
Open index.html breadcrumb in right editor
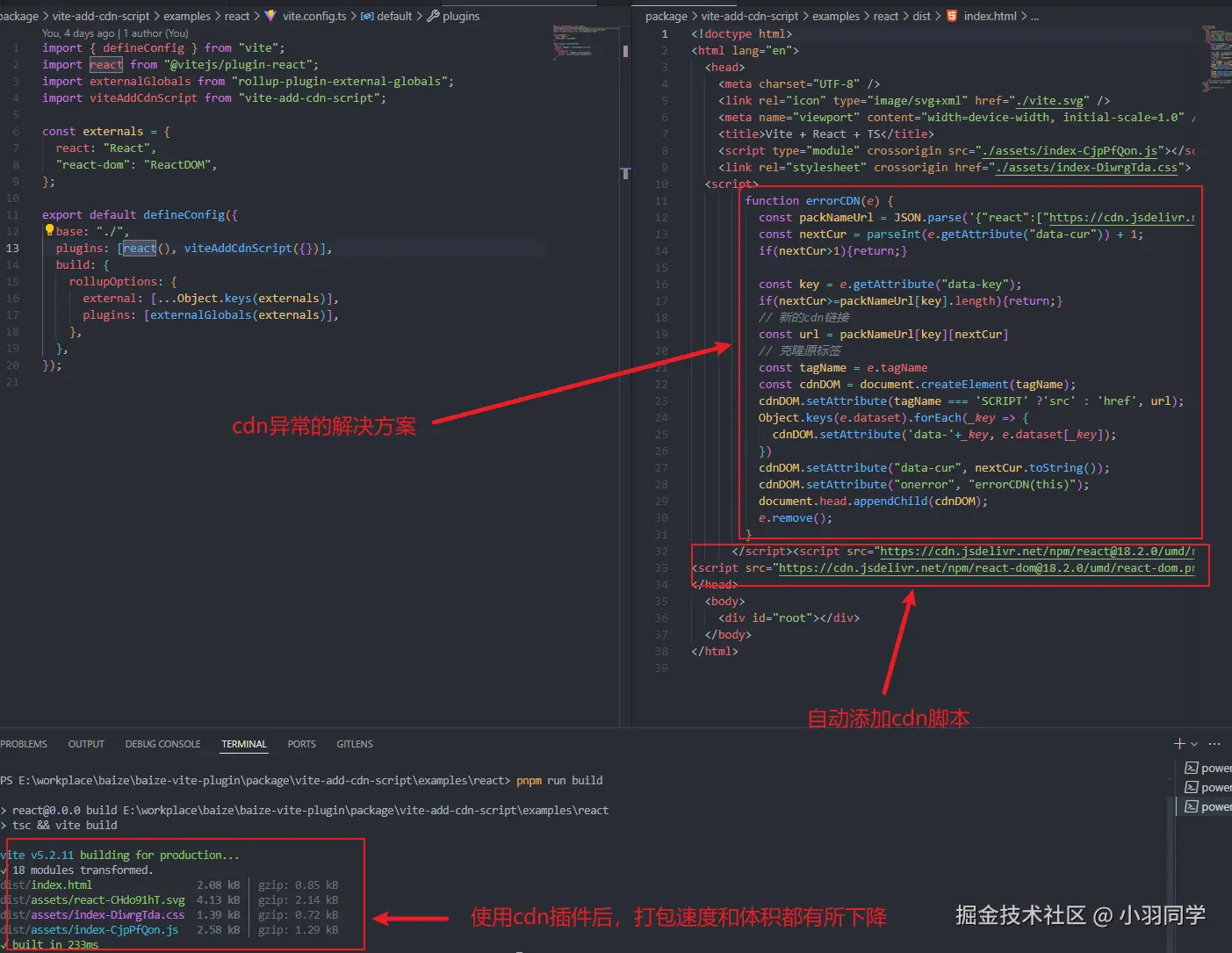pos(990,16)
